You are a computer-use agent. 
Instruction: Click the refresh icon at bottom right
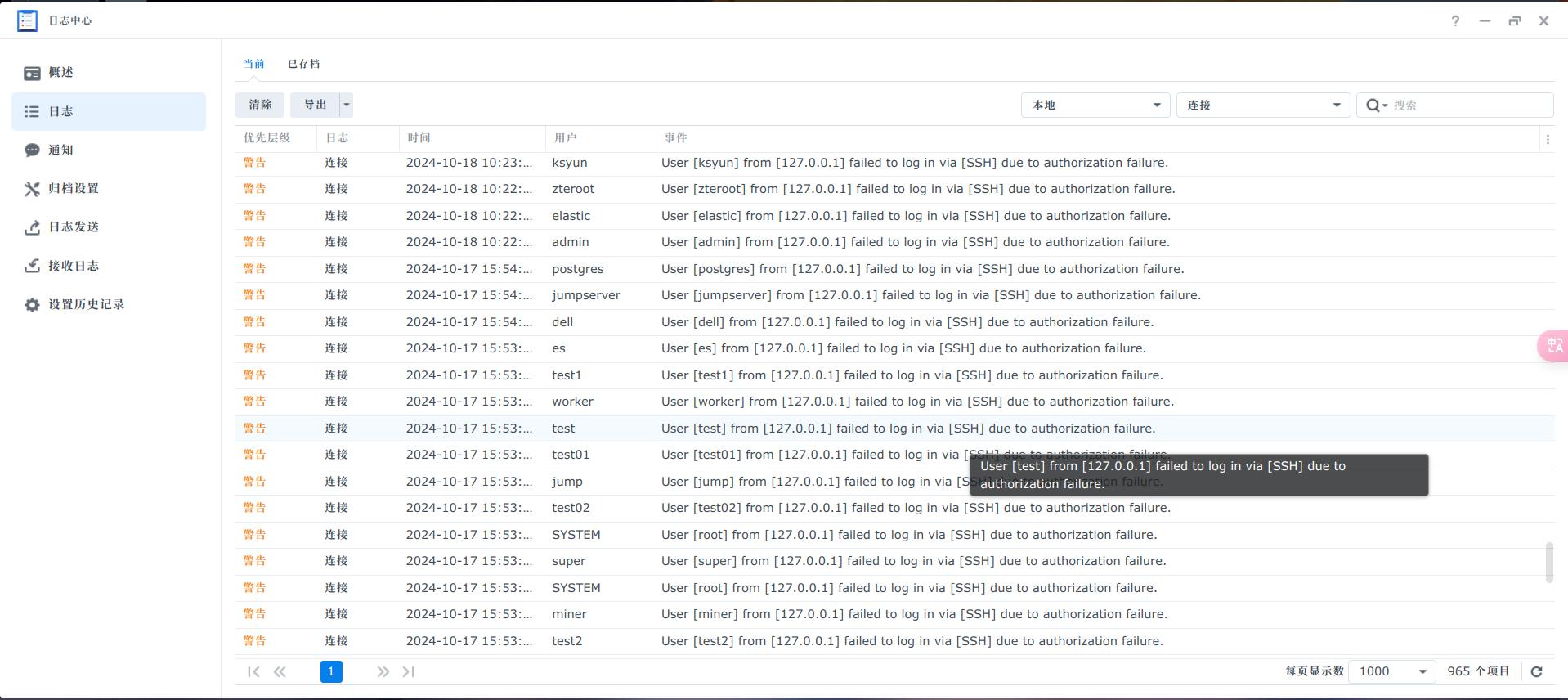pyautogui.click(x=1536, y=671)
